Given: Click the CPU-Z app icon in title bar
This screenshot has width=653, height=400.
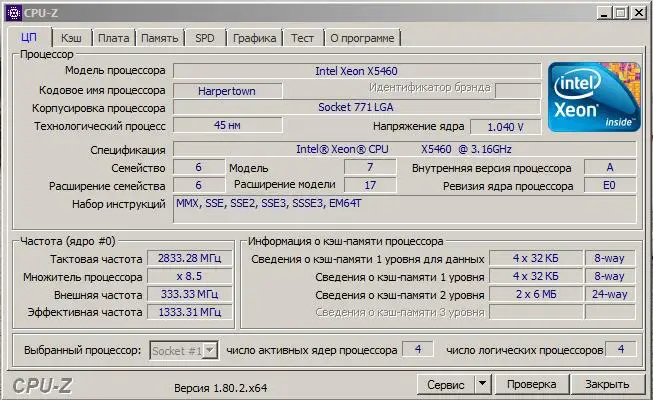Looking at the screenshot, I should (x=14, y=13).
